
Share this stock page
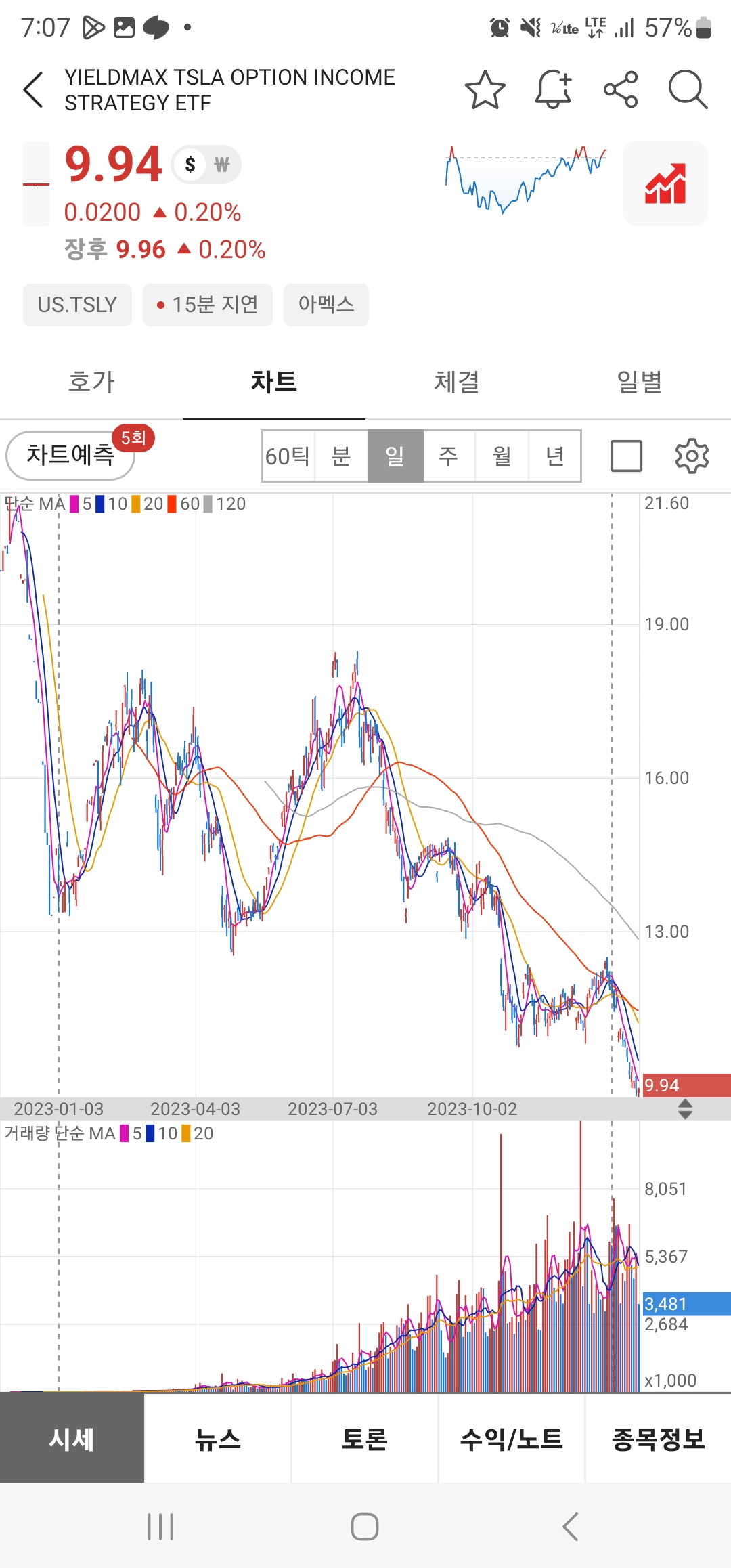click(621, 89)
